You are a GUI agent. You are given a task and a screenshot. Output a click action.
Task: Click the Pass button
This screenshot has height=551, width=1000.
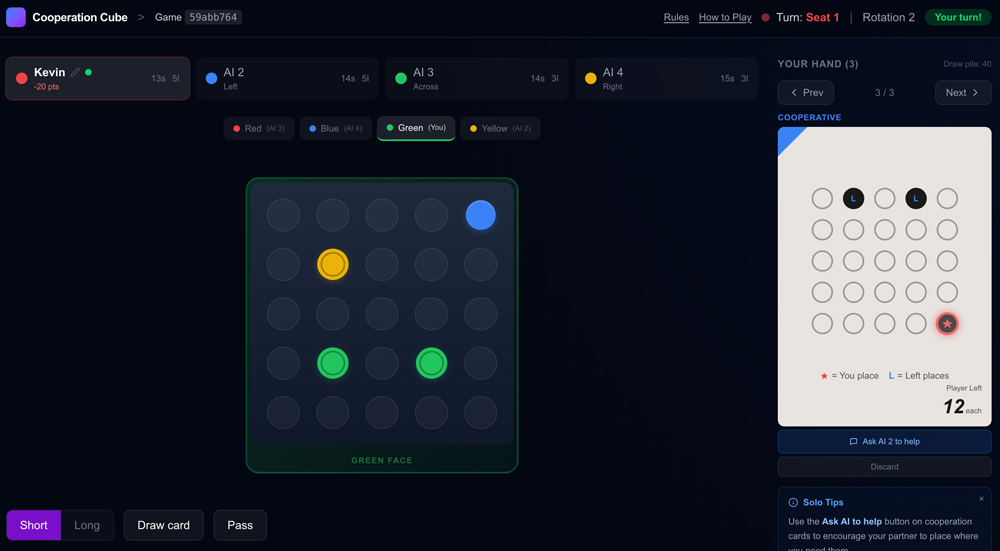[x=240, y=525]
